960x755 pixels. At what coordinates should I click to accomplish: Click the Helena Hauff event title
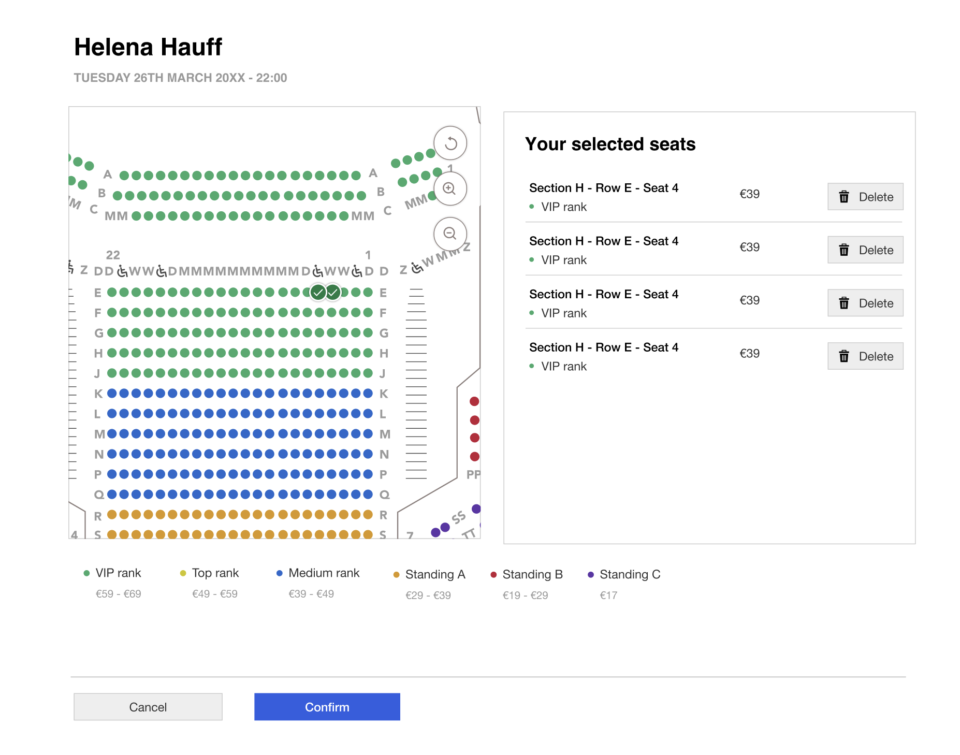tap(148, 47)
